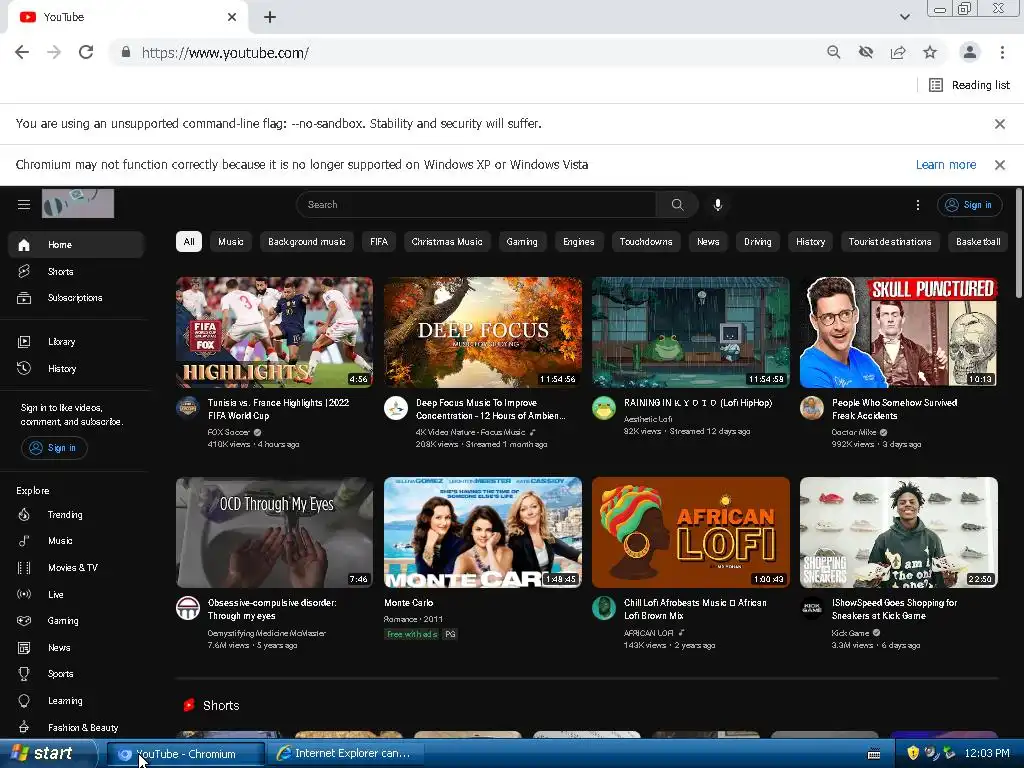Select the FIFA filter chip
1024x768 pixels.
click(x=379, y=242)
